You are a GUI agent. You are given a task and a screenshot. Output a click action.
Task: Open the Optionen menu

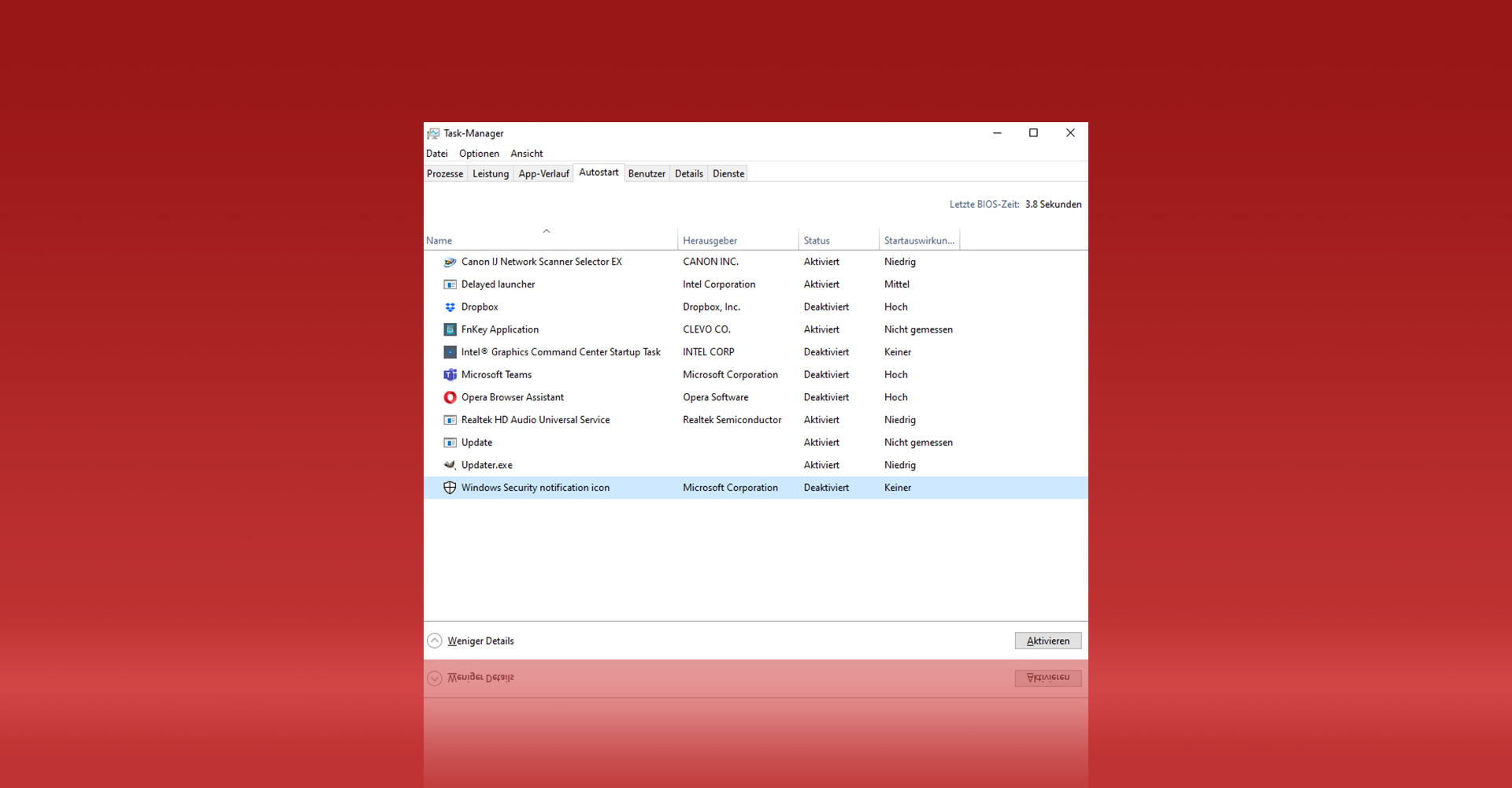[479, 154]
